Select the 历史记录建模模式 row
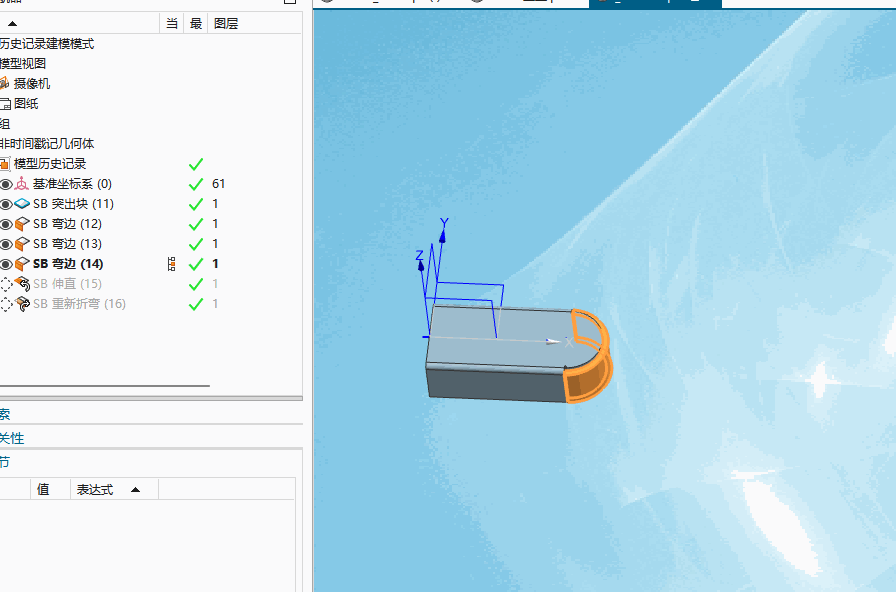896x592 pixels. (x=47, y=44)
